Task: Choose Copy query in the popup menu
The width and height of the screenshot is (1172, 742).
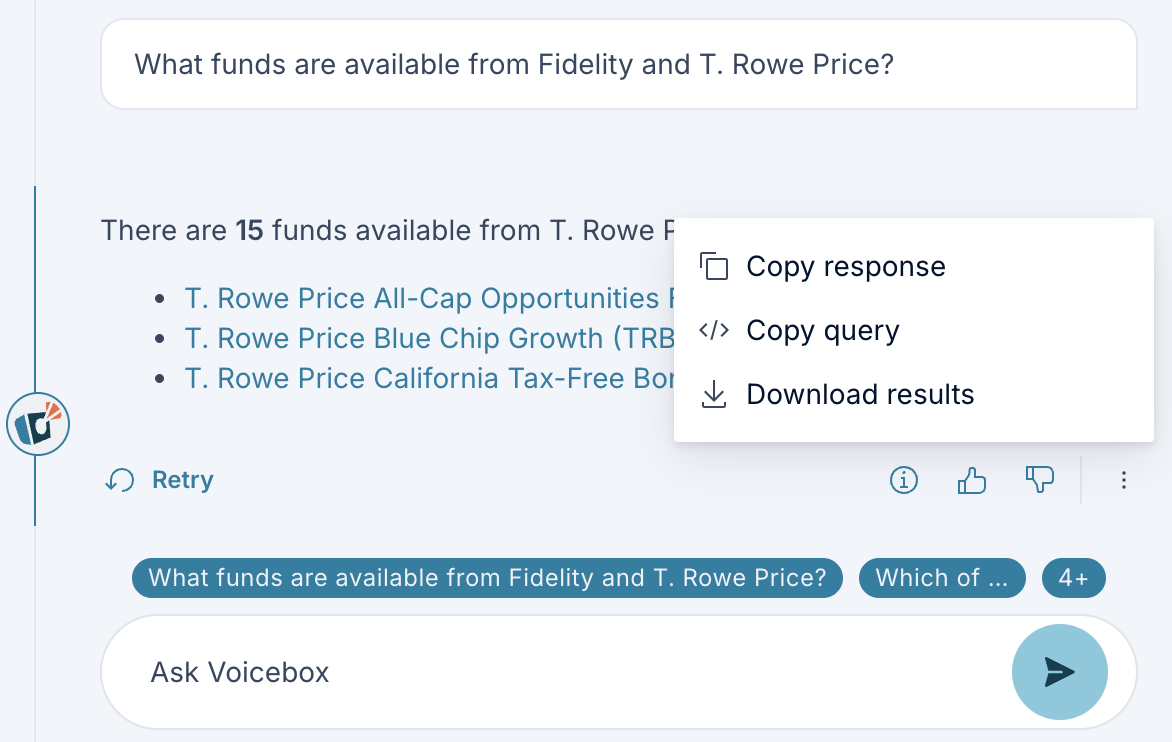Action: pos(822,331)
